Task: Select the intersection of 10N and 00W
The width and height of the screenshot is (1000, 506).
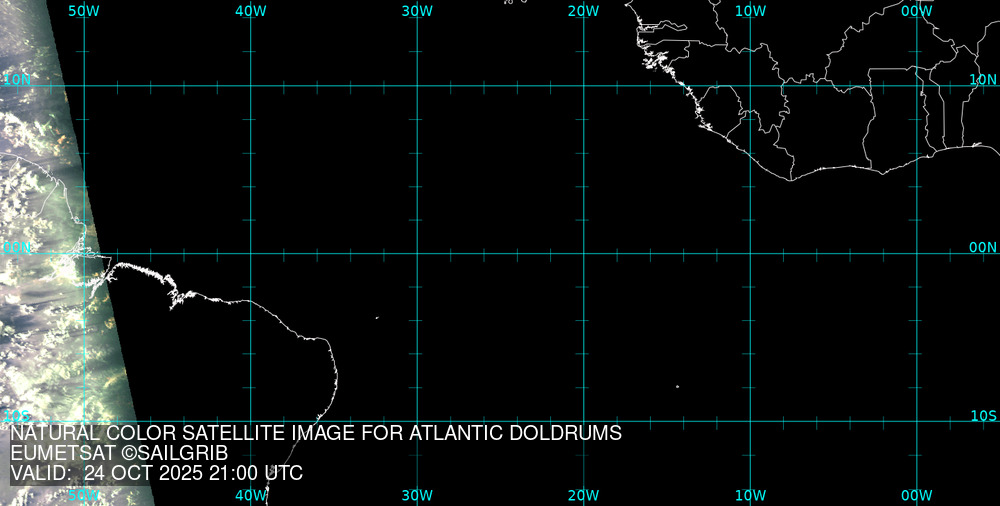Action: (917, 86)
